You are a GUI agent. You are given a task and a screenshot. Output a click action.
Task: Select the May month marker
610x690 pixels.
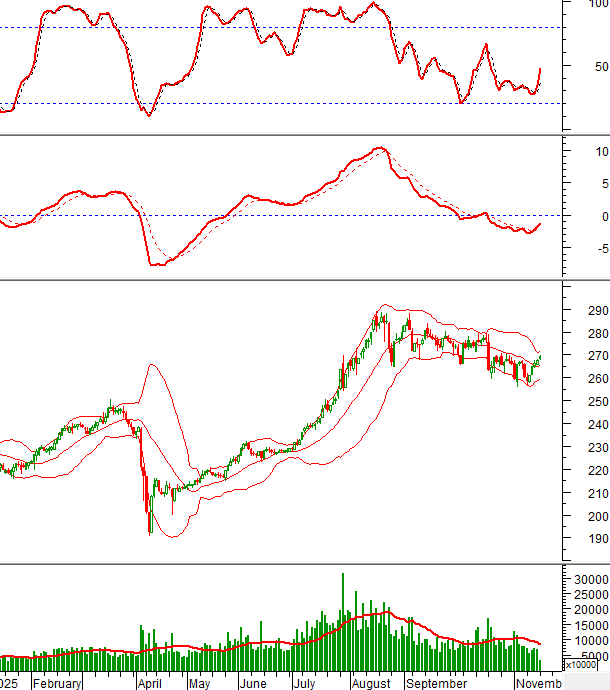pyautogui.click(x=199, y=684)
